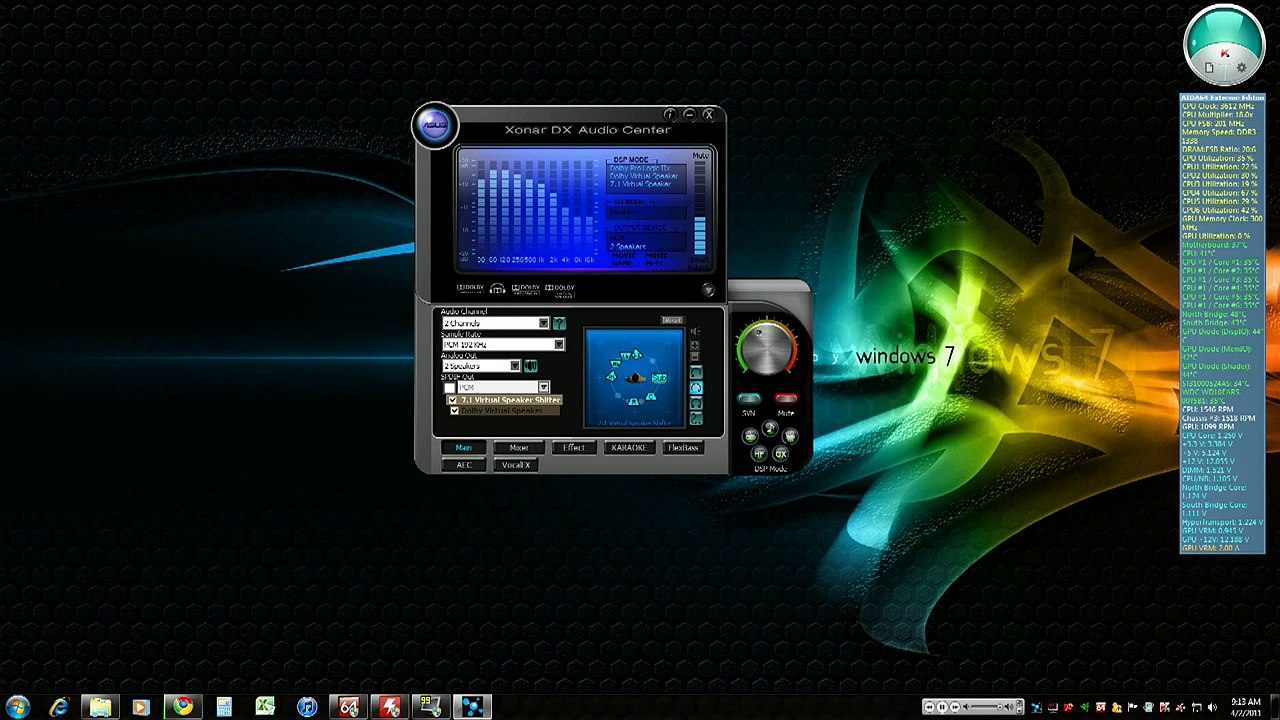Select the Music DSP mode button
Image resolution: width=1280 pixels, height=720 pixels.
point(770,429)
